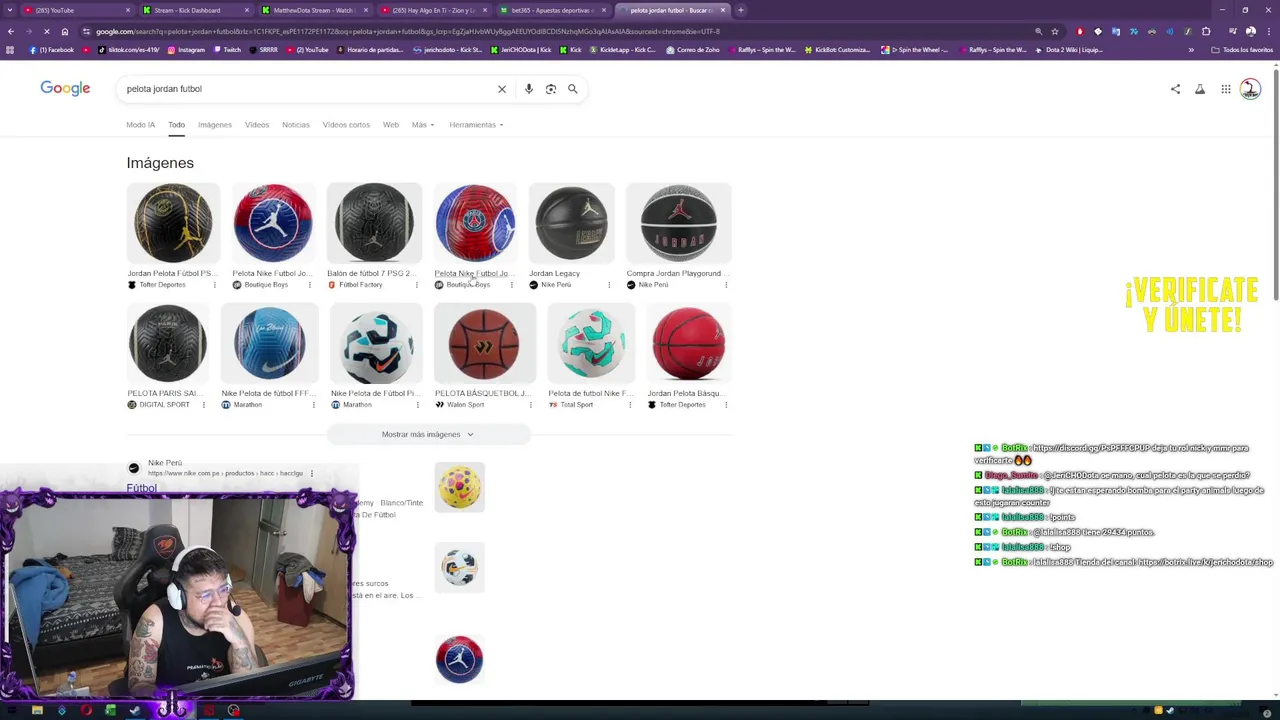Switch to the Imágenes tab
The width and height of the screenshot is (1280, 720).
[214, 125]
